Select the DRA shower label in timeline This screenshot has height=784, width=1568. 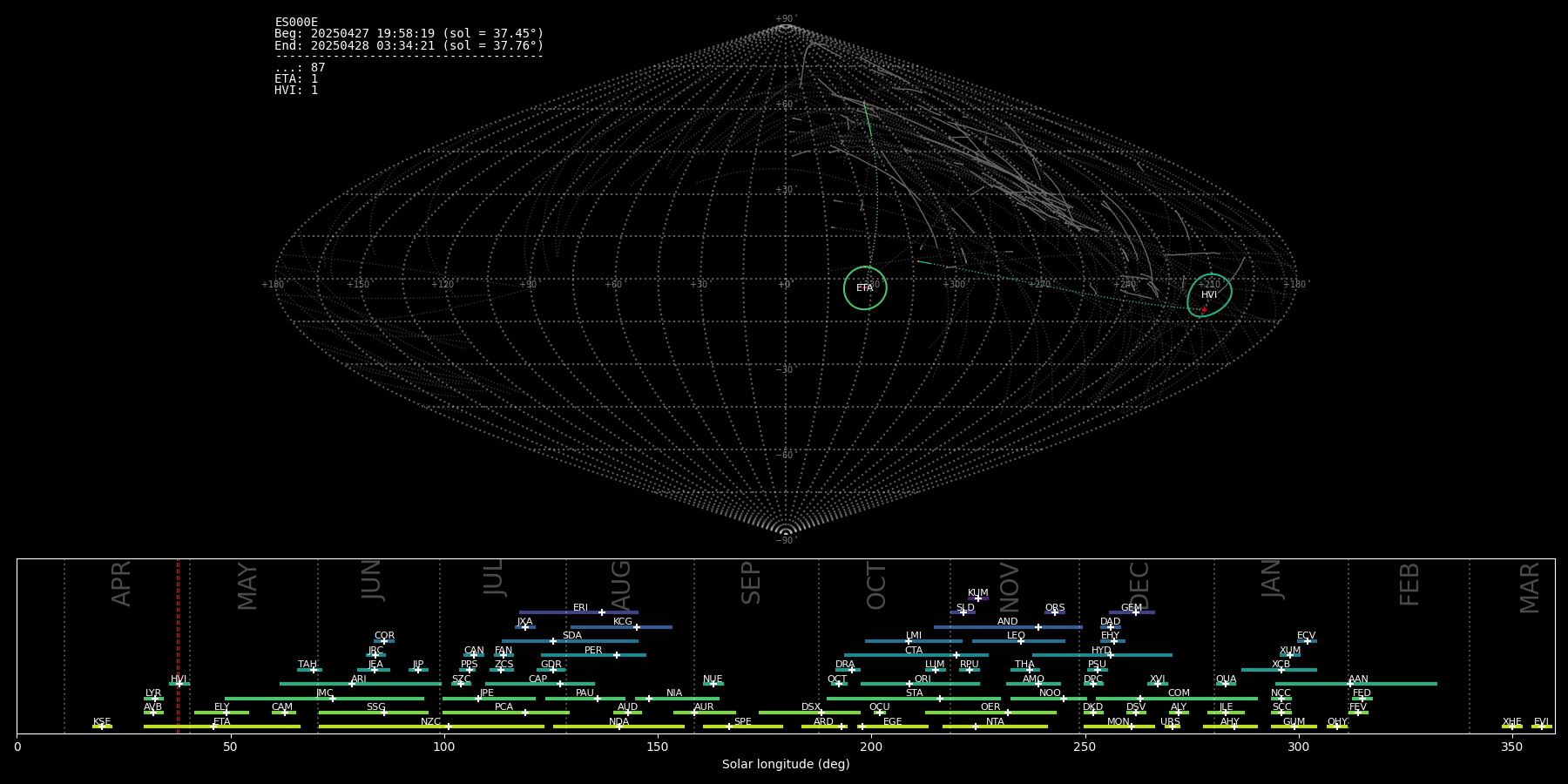pyautogui.click(x=845, y=665)
